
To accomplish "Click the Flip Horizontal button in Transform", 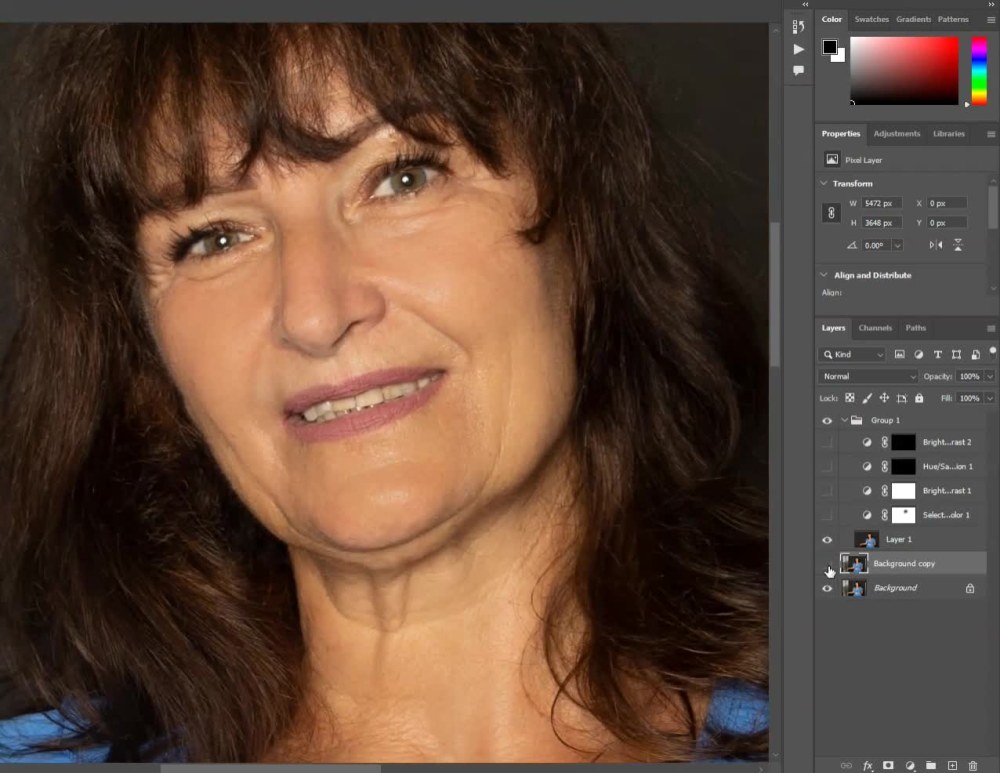I will tap(937, 245).
